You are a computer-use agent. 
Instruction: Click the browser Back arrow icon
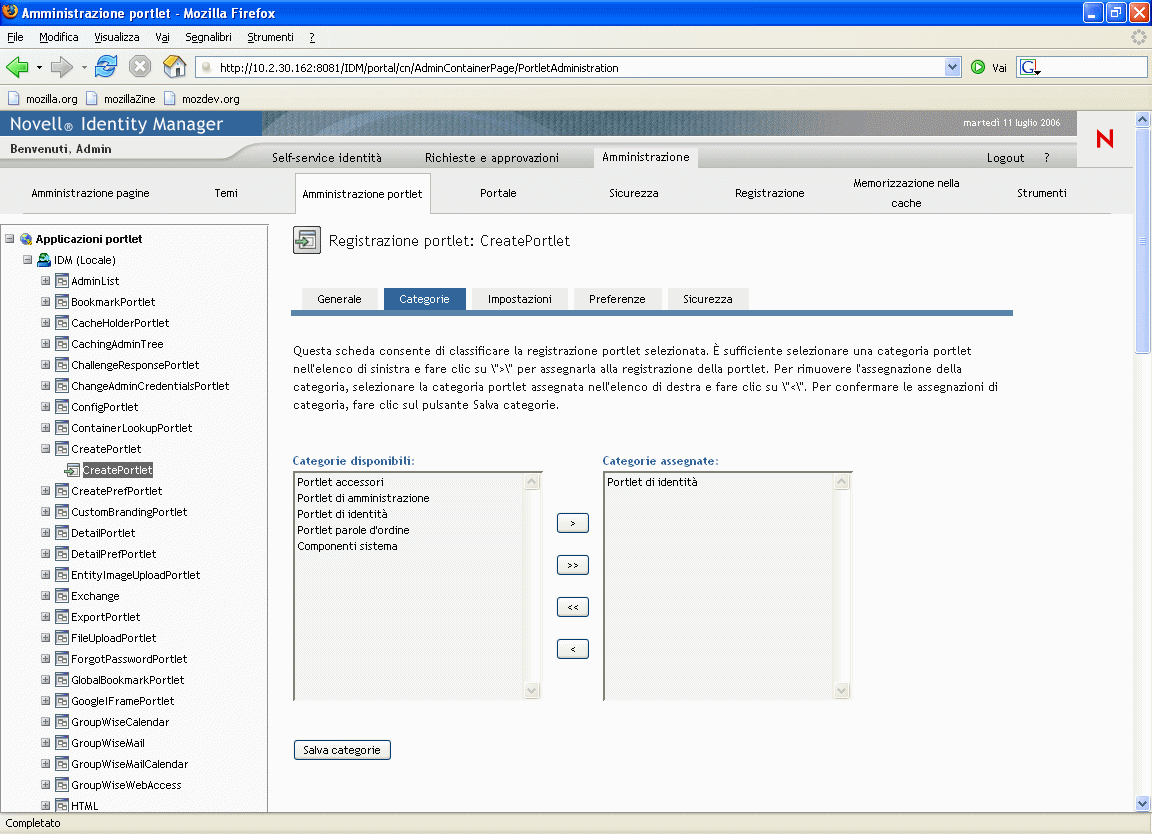coord(17,67)
